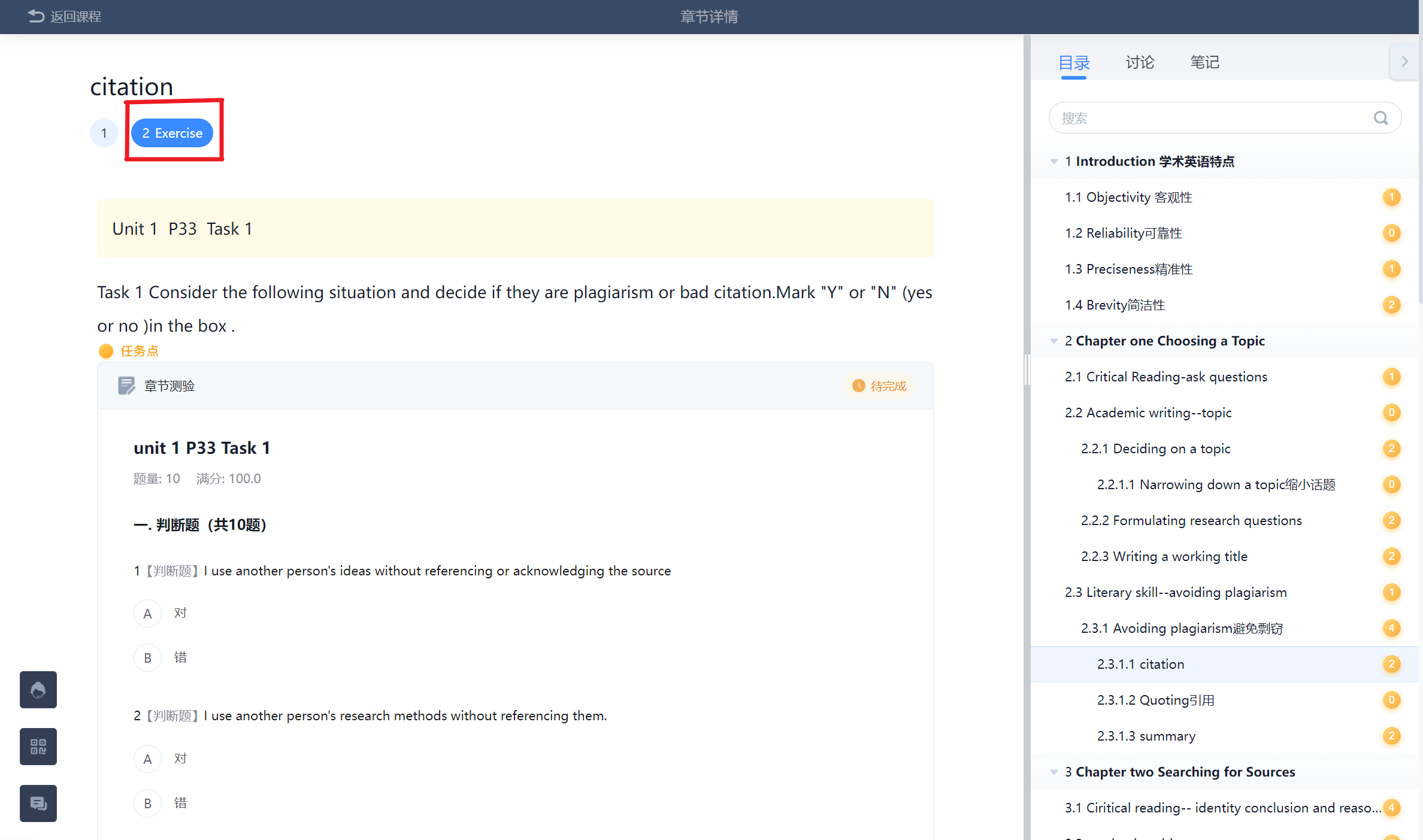Open 2.3.1.2 Quoting引用 section
The image size is (1423, 840).
point(1155,700)
